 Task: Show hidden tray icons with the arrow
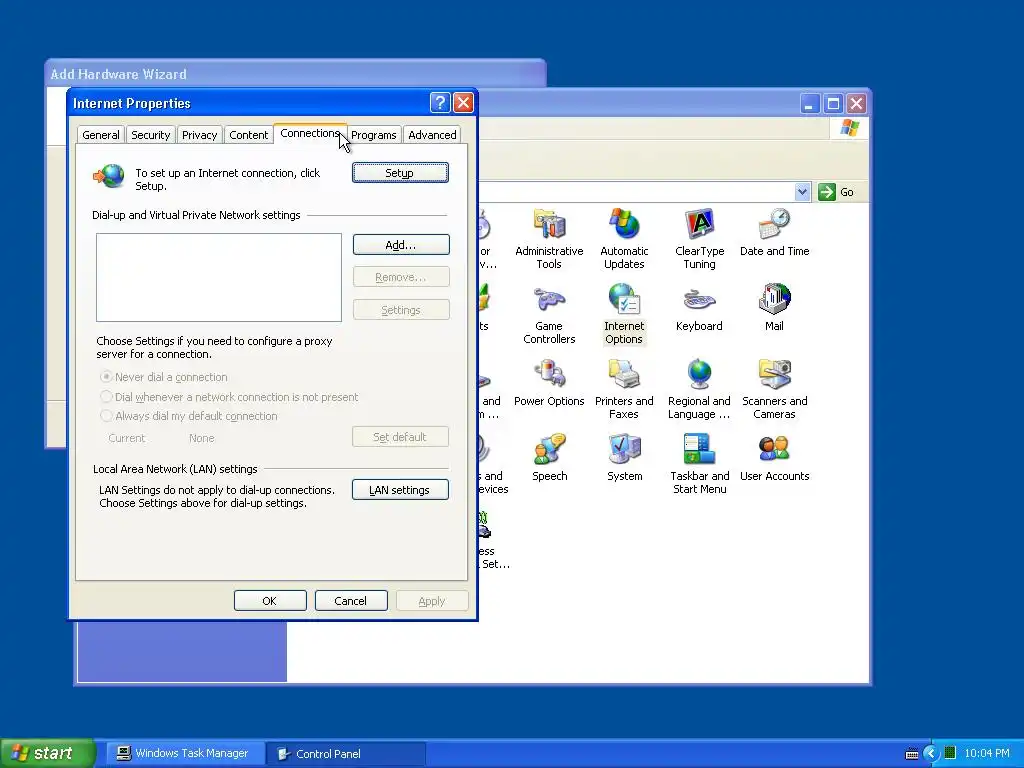(931, 754)
